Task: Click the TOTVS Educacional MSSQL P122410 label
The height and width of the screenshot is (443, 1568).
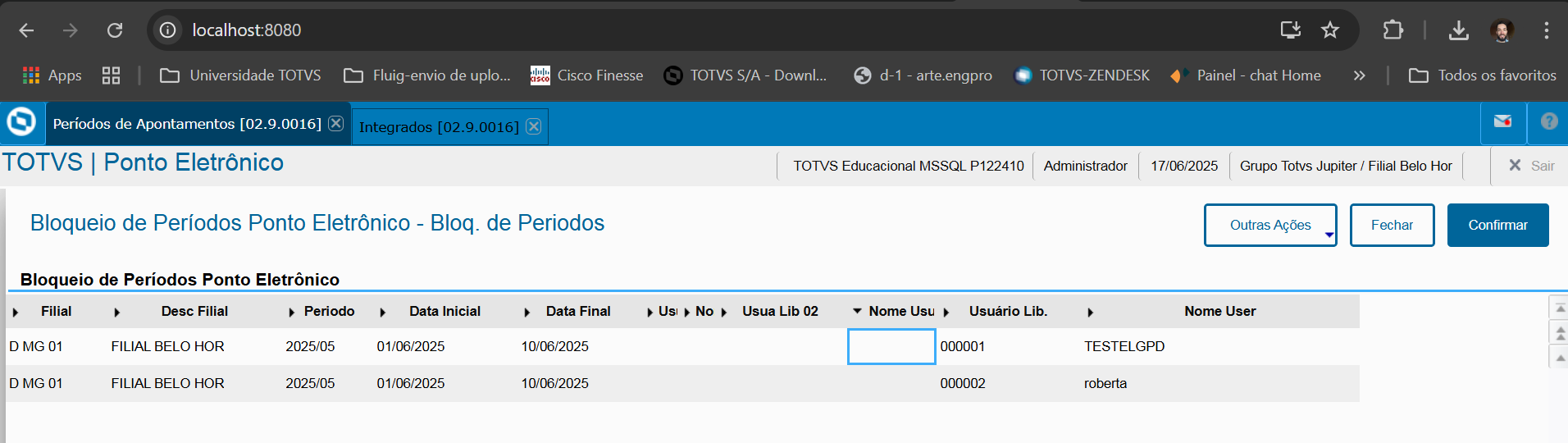Action: point(909,166)
